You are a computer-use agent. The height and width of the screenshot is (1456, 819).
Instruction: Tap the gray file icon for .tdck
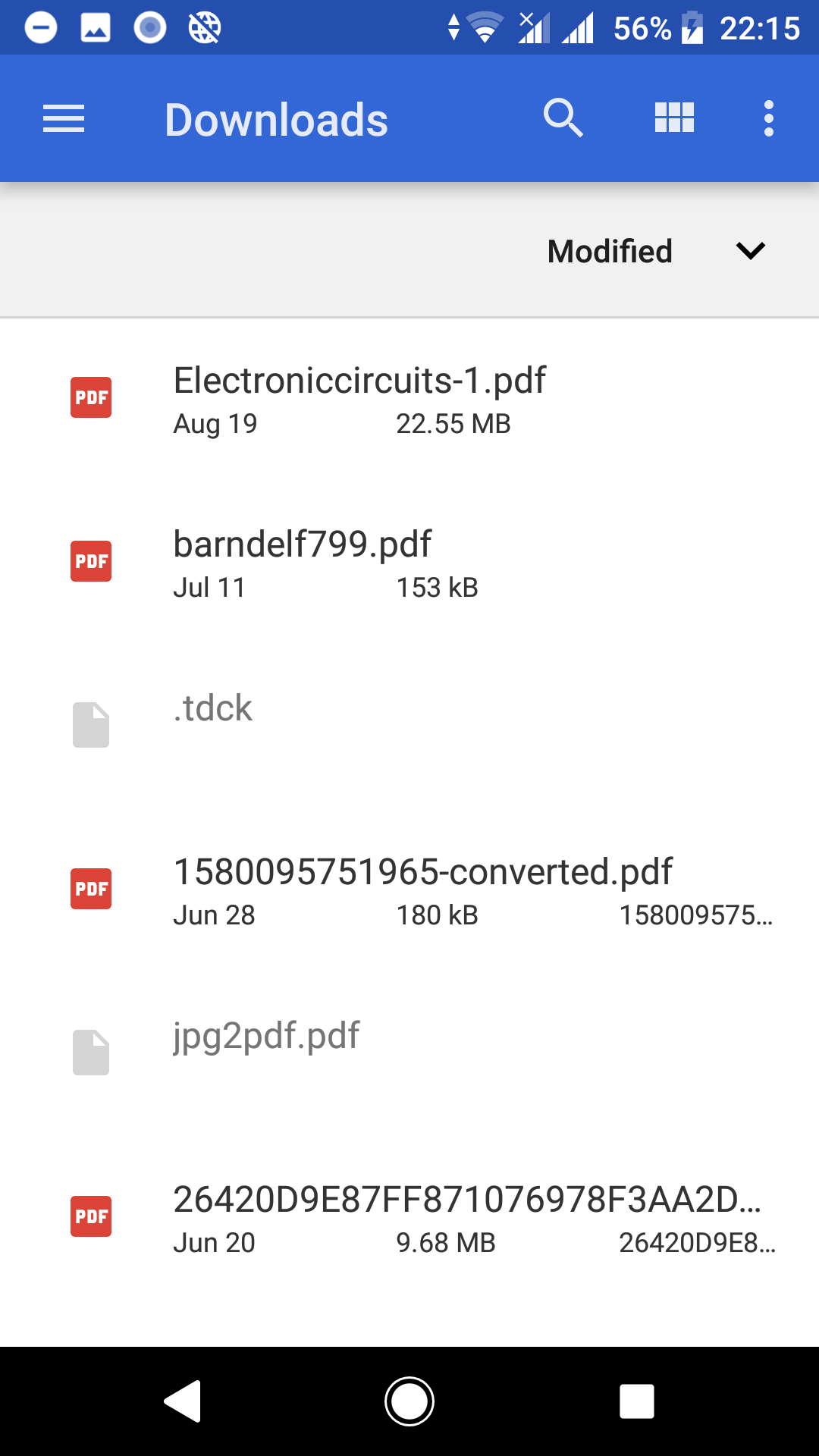91,725
